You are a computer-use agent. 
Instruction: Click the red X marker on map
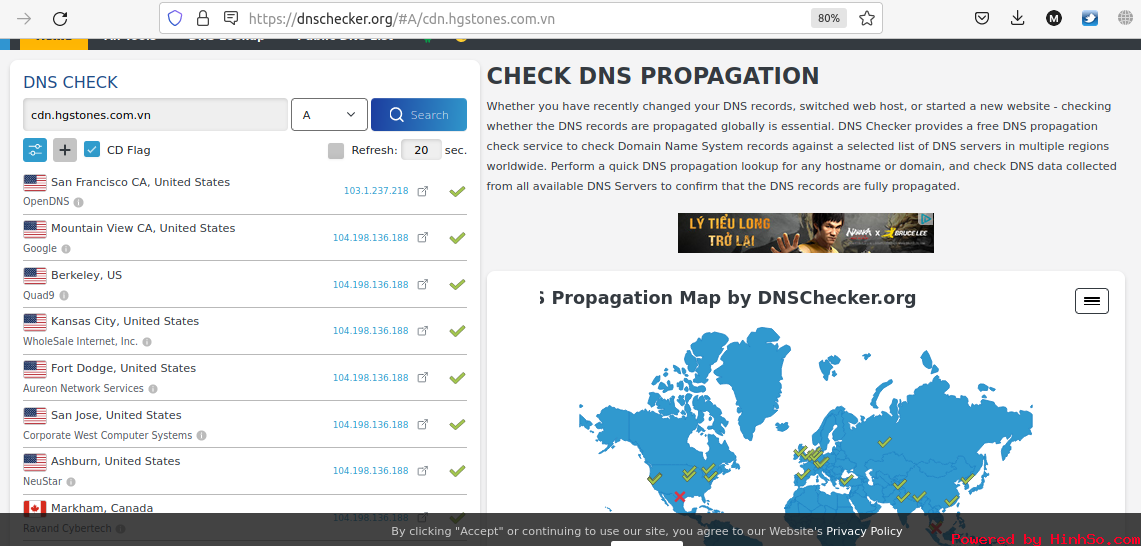[680, 496]
